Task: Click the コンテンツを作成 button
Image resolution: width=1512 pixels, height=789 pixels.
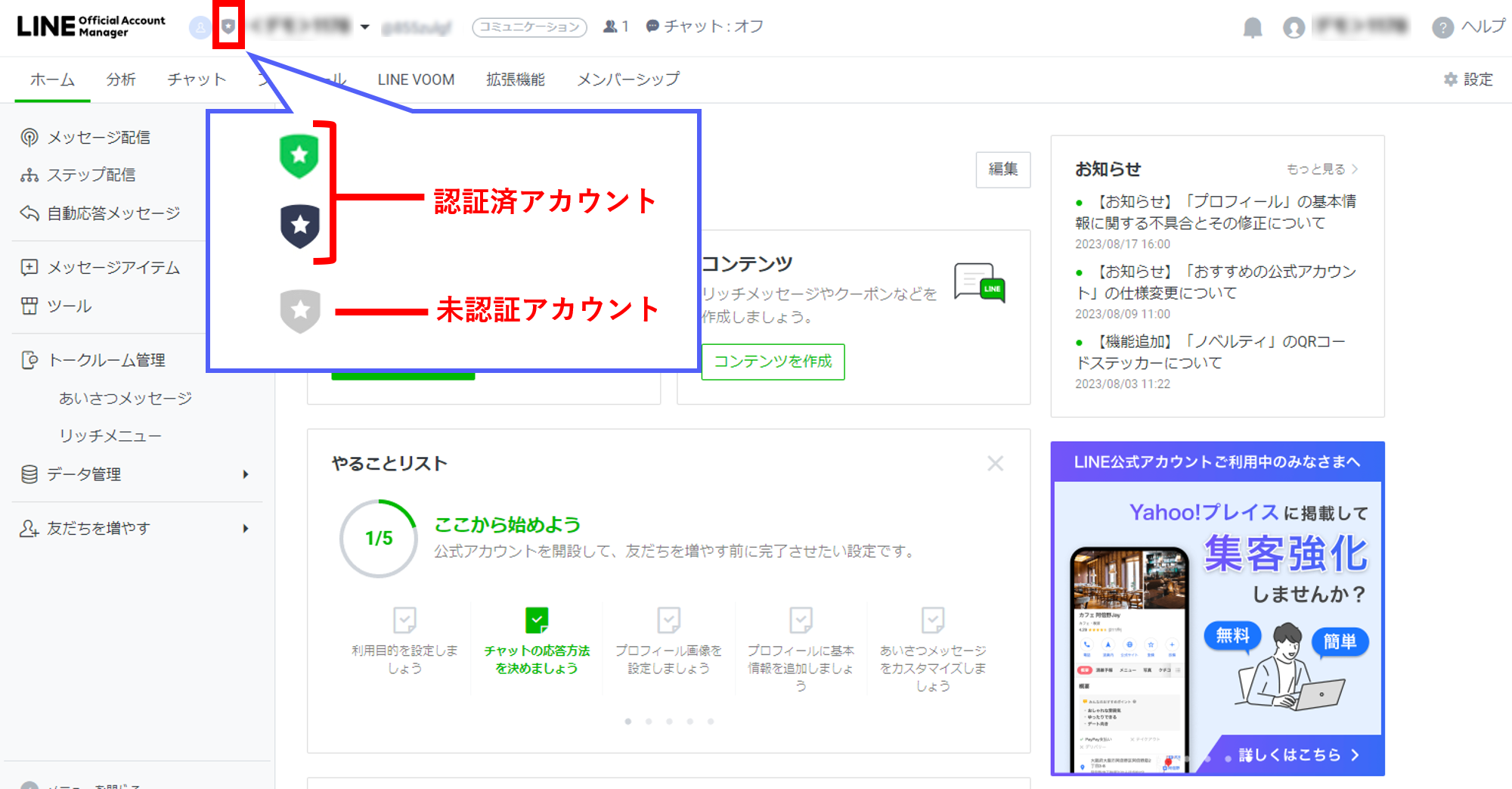Action: point(773,362)
